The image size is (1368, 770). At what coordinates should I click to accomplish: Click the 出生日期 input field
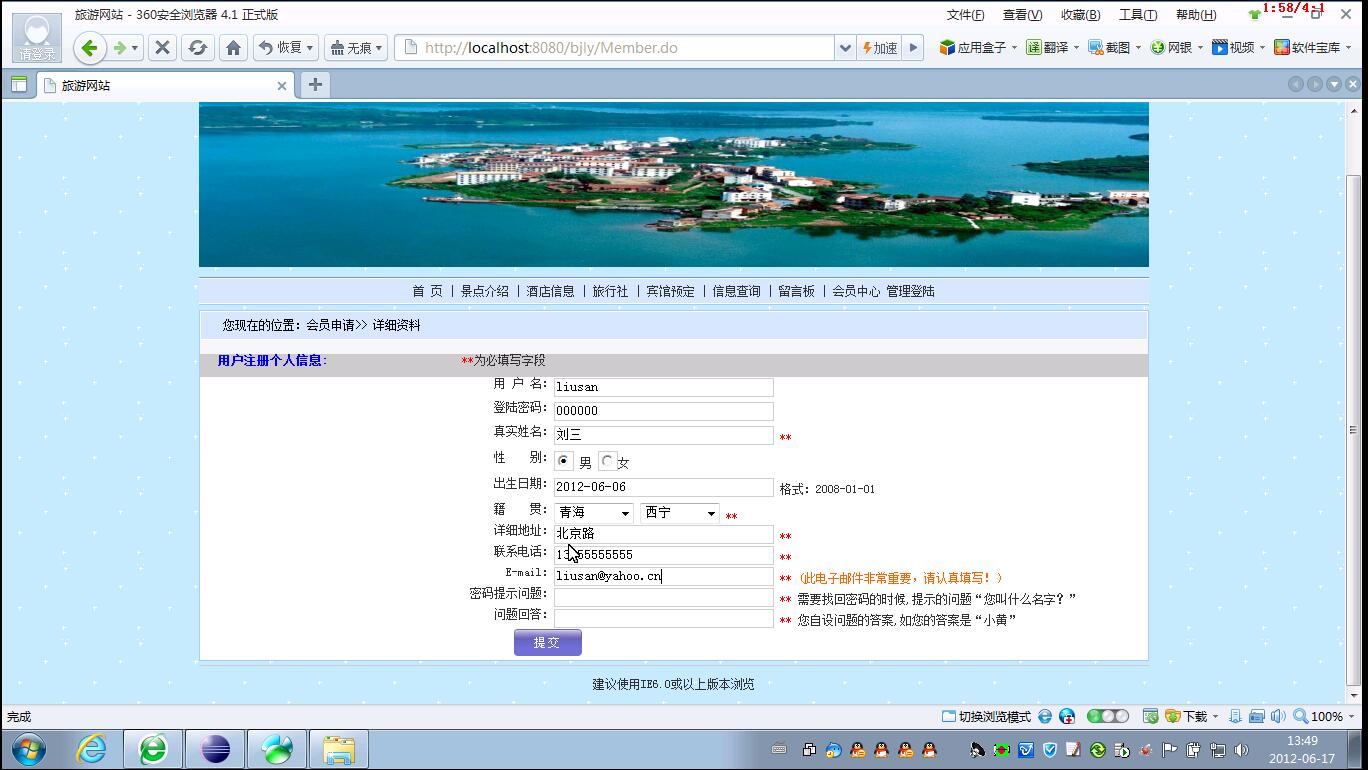point(664,487)
